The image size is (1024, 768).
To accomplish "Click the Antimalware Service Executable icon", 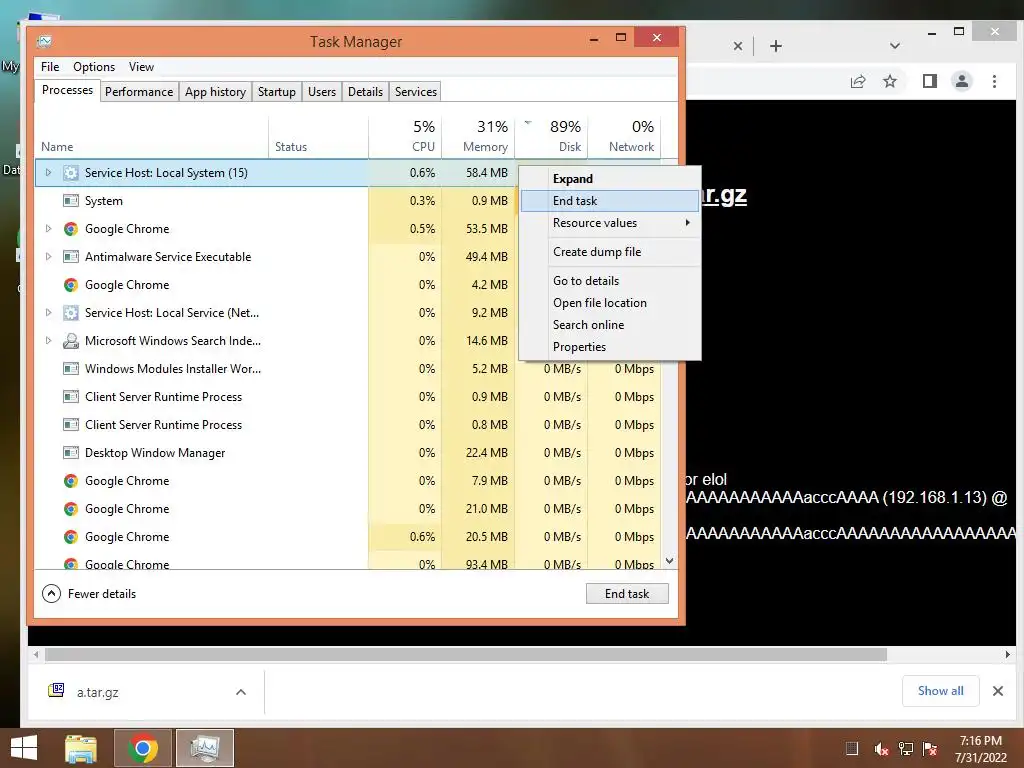I will pyautogui.click(x=71, y=257).
